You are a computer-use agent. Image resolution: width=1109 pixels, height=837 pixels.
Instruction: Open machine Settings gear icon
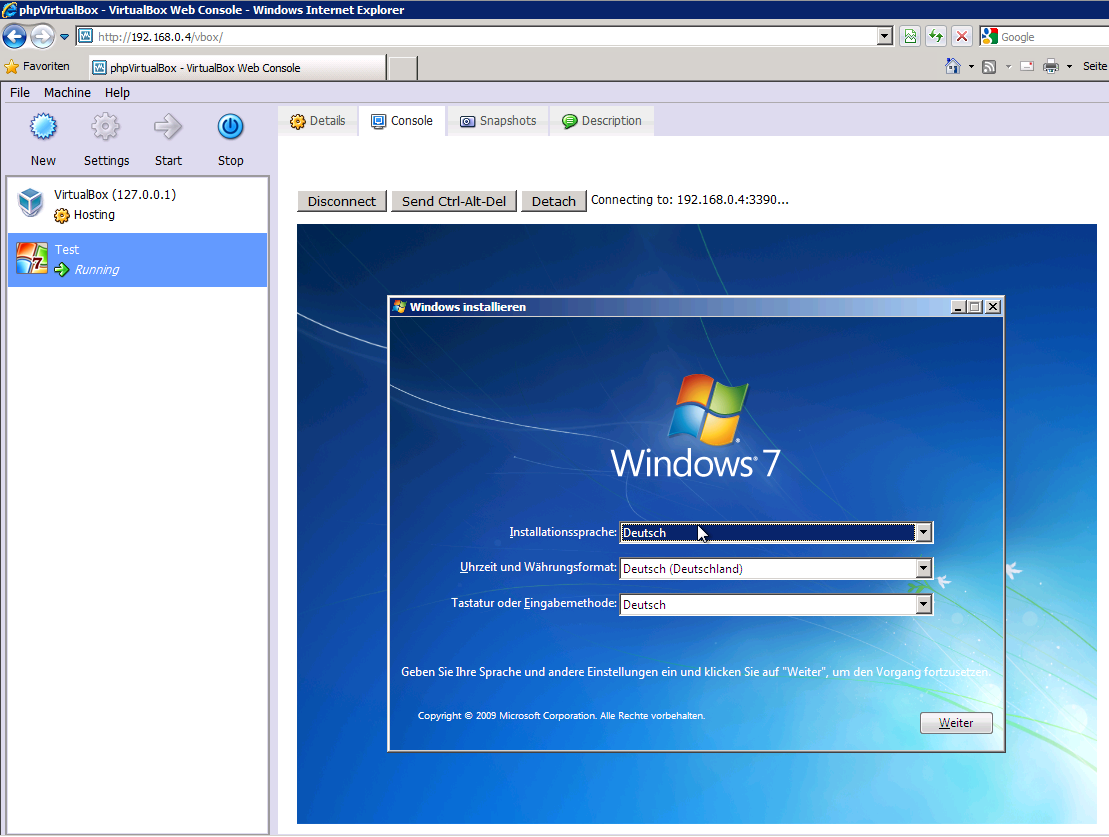106,127
